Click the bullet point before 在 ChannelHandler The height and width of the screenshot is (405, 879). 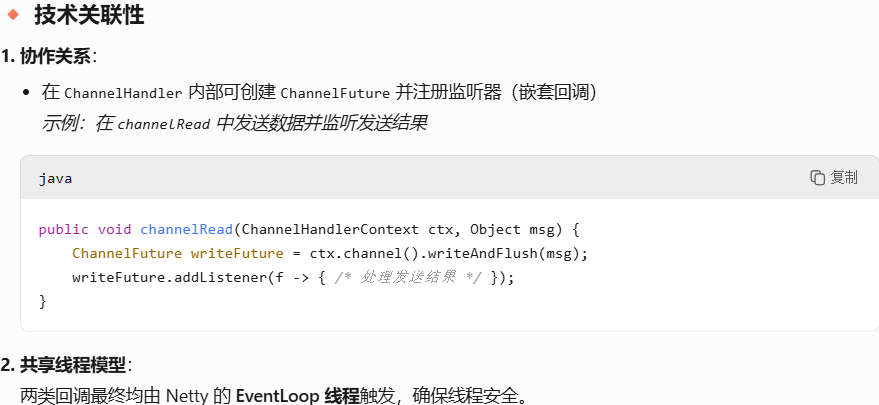coord(26,93)
